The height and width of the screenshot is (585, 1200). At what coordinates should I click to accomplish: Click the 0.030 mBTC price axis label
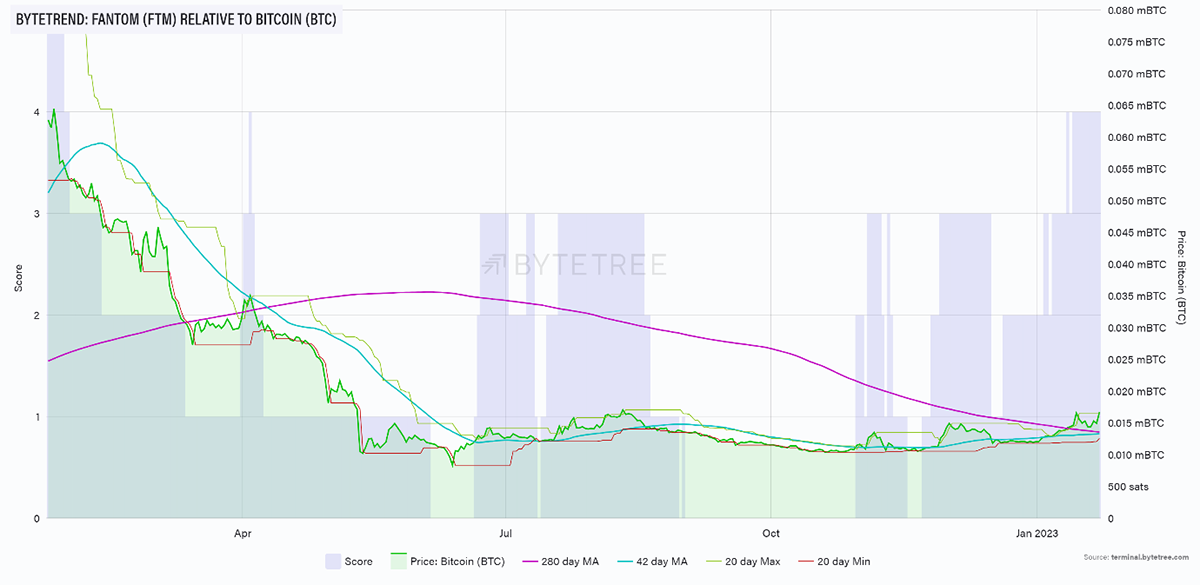point(1137,328)
